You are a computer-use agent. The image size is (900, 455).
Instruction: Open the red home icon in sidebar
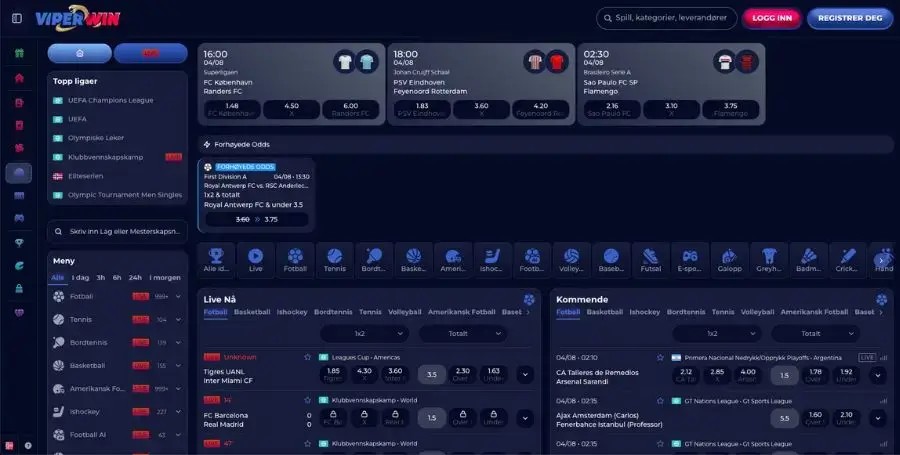pyautogui.click(x=19, y=78)
